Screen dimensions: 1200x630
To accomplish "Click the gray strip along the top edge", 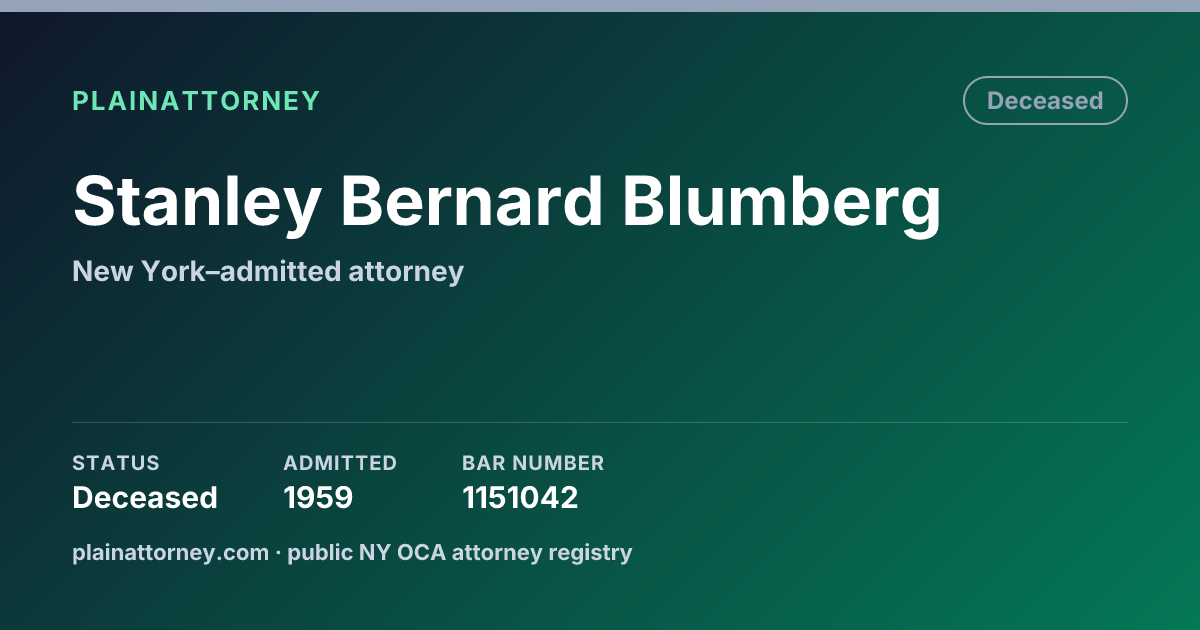I will [x=600, y=6].
